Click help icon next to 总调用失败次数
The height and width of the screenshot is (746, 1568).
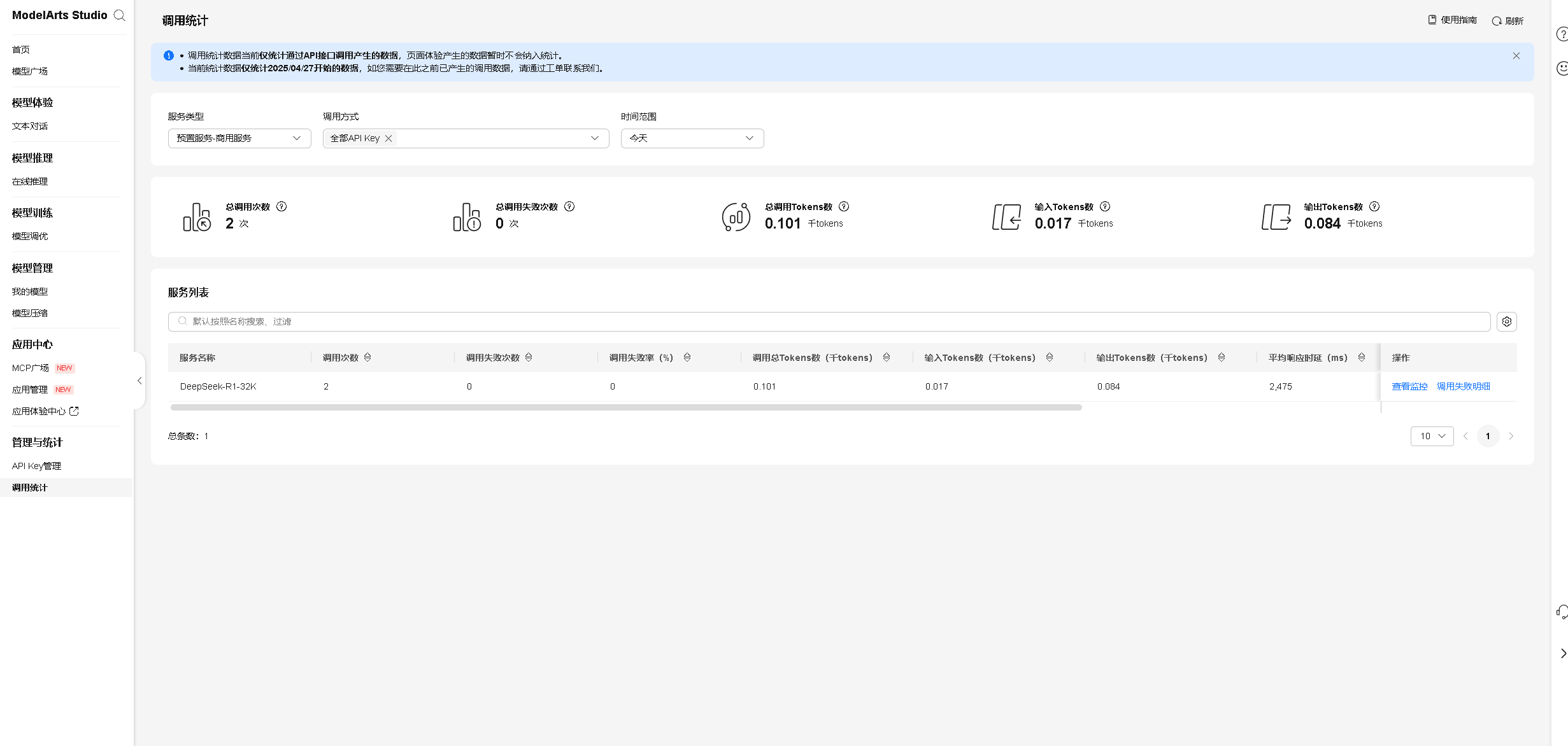click(x=569, y=206)
